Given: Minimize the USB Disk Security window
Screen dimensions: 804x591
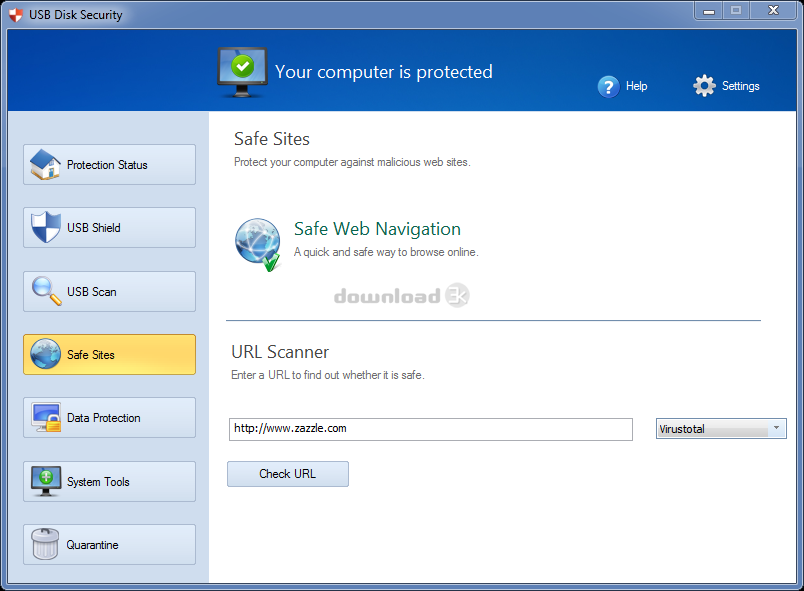Looking at the screenshot, I should click(709, 11).
